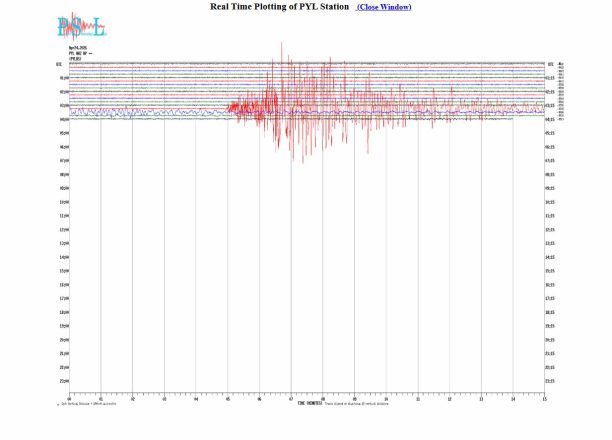
Task: Select the 23:00 hour label on left axis
Action: [x=63, y=381]
